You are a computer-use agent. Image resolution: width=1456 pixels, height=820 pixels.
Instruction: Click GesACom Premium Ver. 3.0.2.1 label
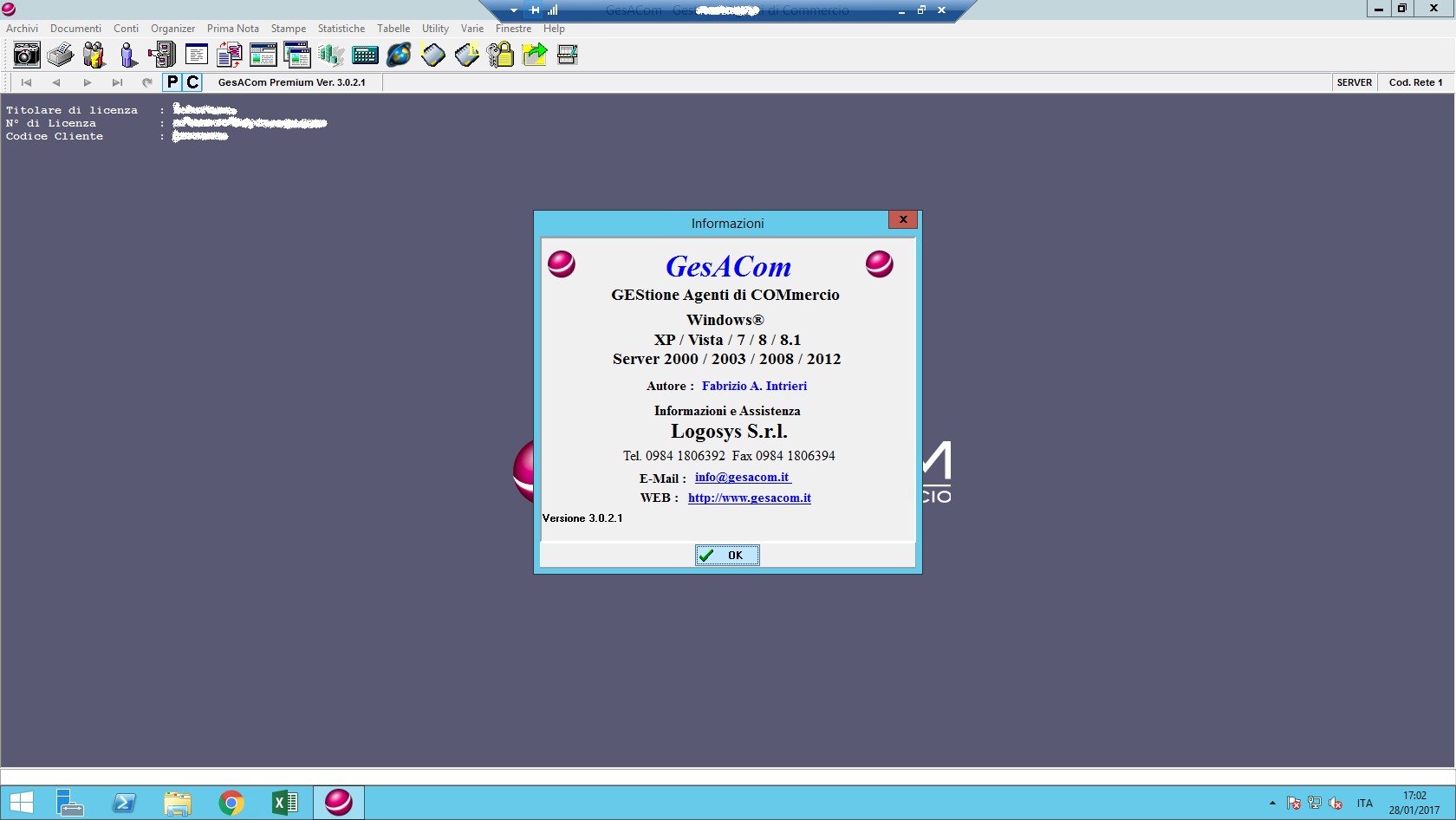point(292,82)
